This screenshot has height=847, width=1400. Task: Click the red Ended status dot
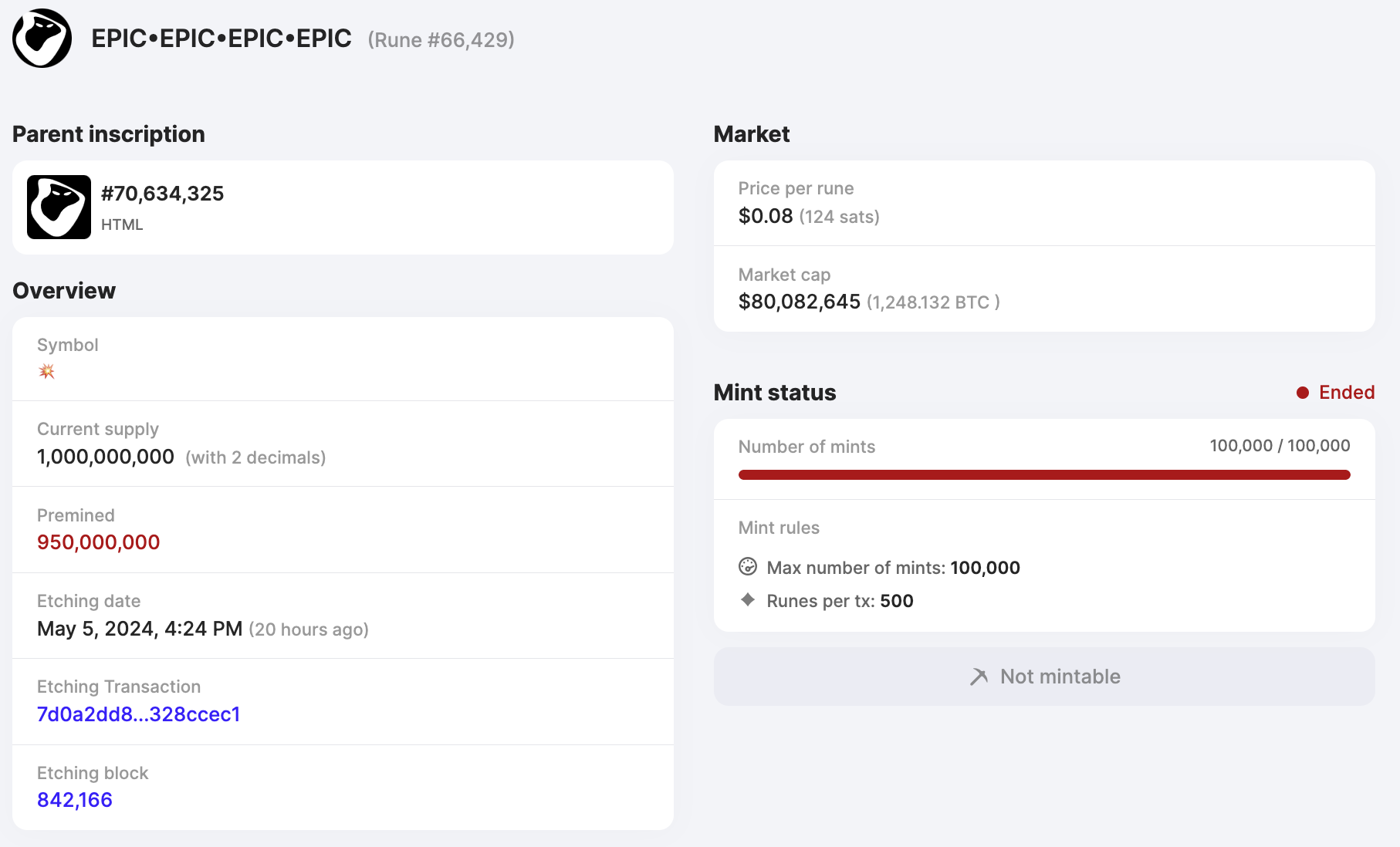pos(1303,393)
